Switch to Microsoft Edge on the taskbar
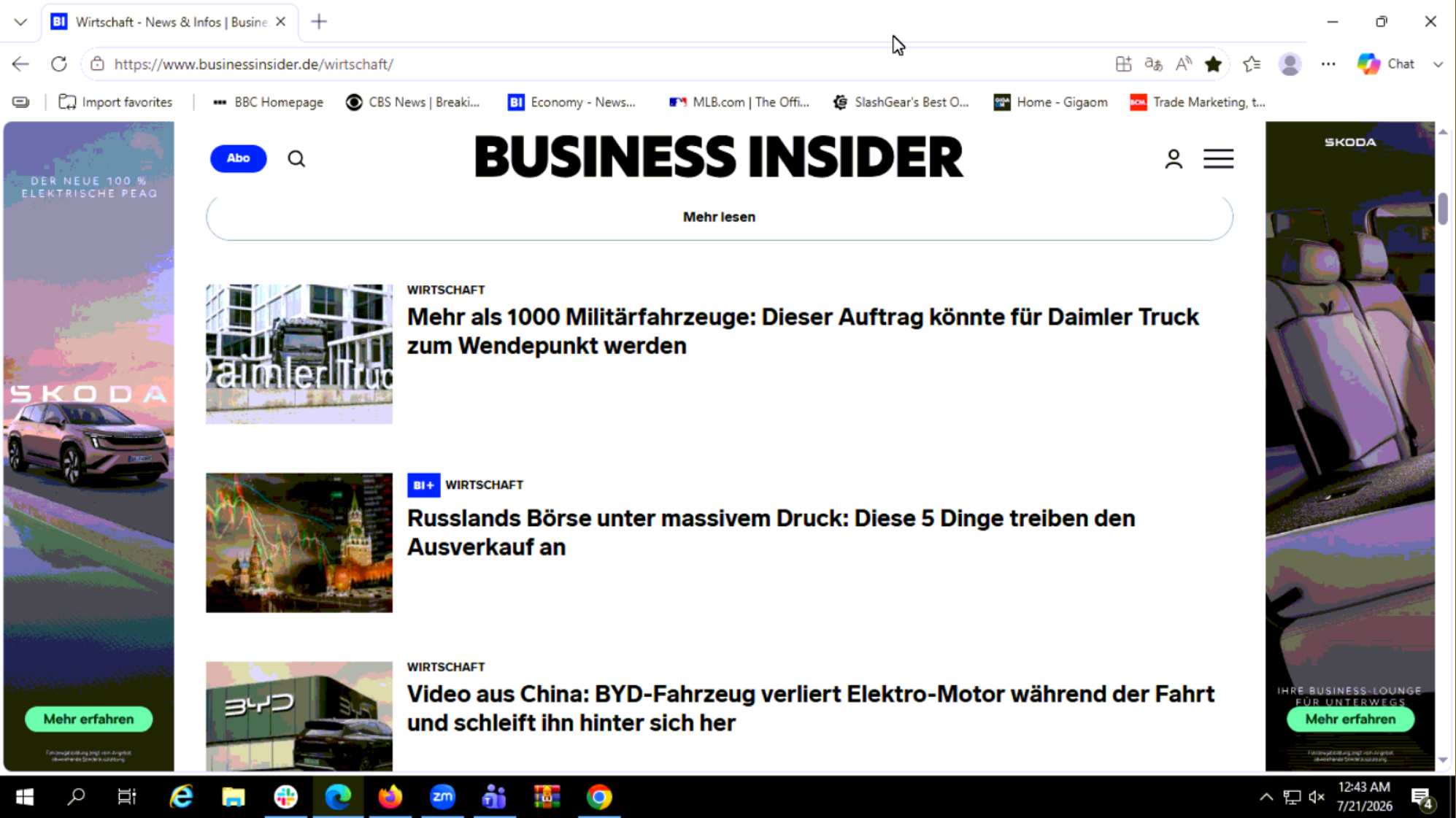 (x=338, y=797)
